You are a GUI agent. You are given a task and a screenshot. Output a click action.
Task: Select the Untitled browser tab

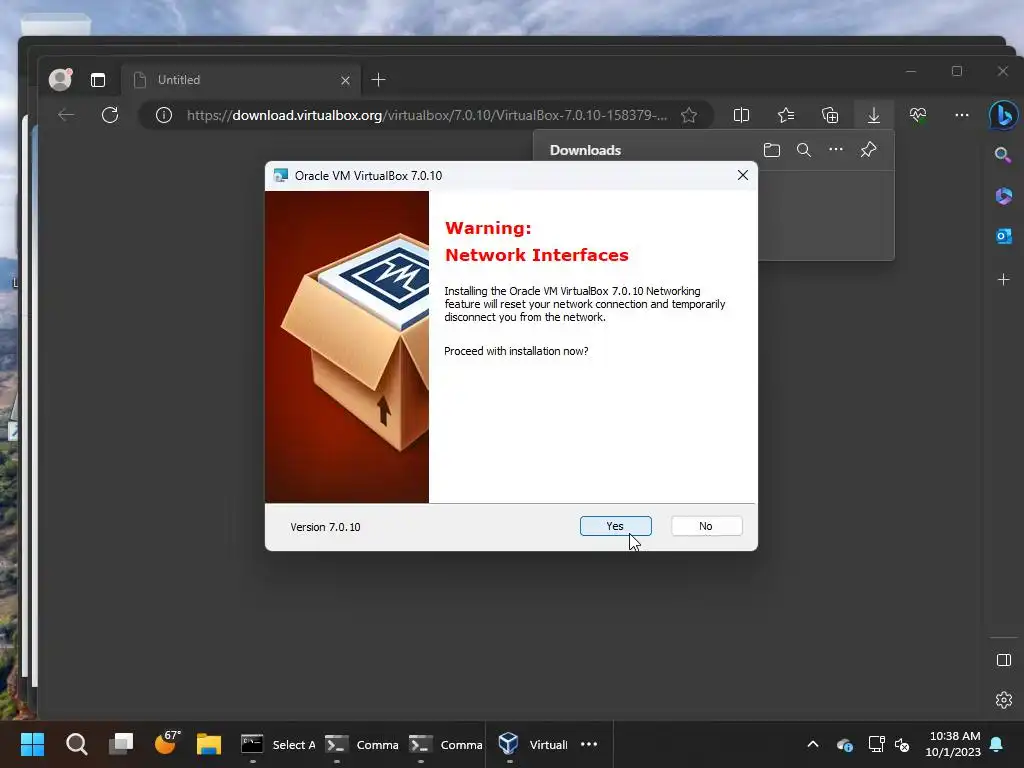point(240,80)
